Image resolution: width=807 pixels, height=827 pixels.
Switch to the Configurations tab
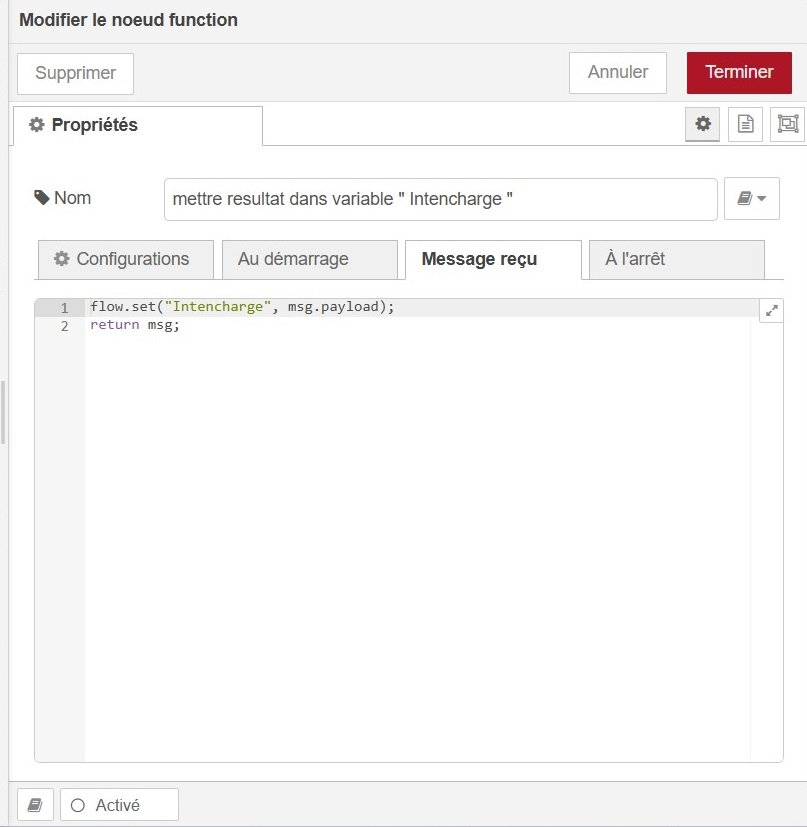point(125,259)
